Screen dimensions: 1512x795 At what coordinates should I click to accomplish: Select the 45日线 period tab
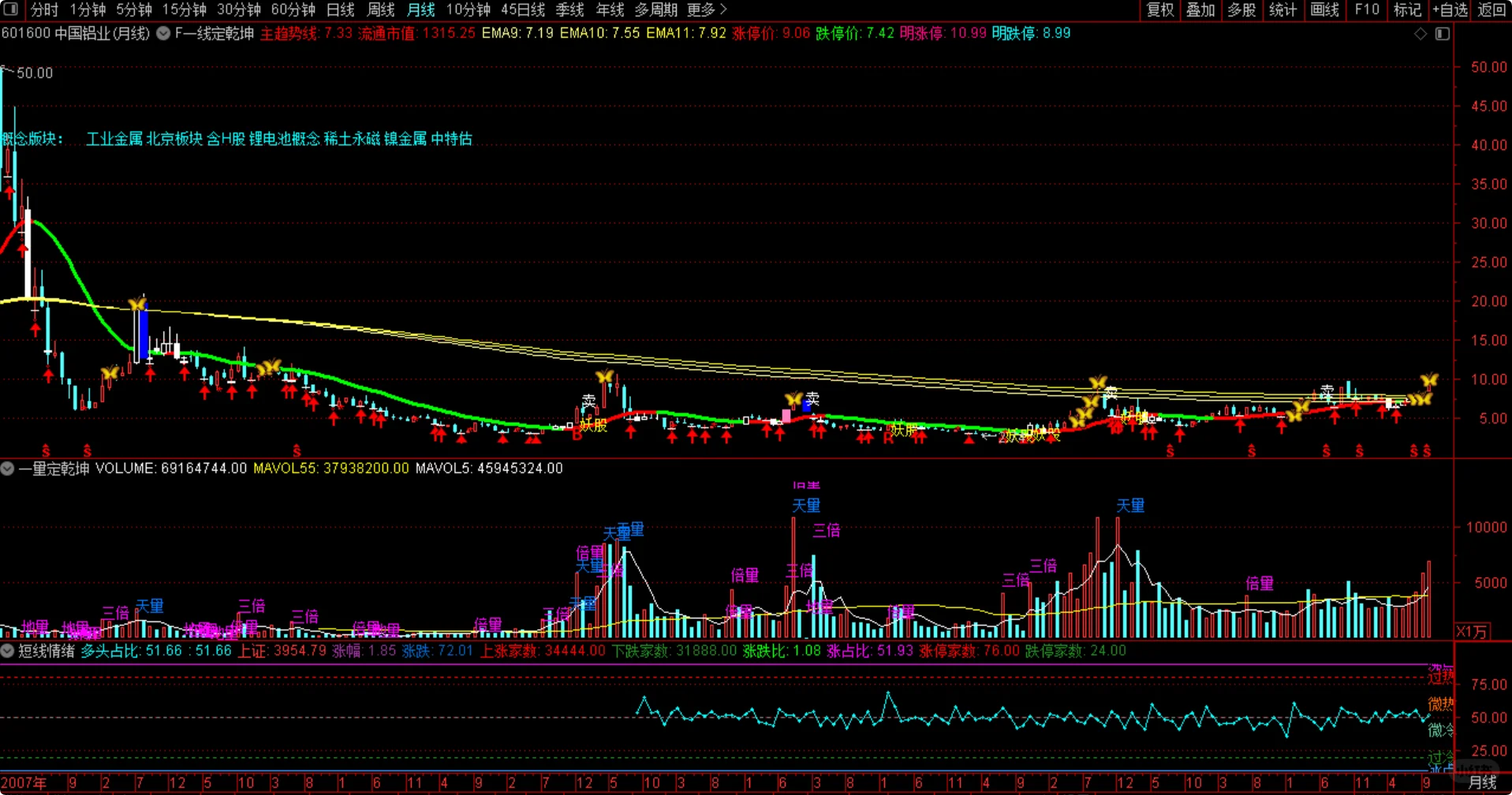click(x=523, y=9)
